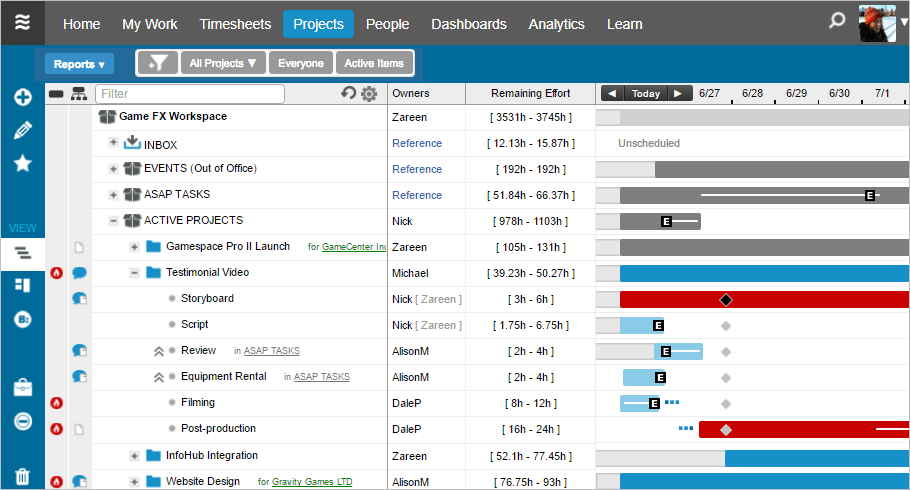Collapse the ACTIVE PROJECTS package
Viewport: 910px width, 490px height.
(x=113, y=221)
